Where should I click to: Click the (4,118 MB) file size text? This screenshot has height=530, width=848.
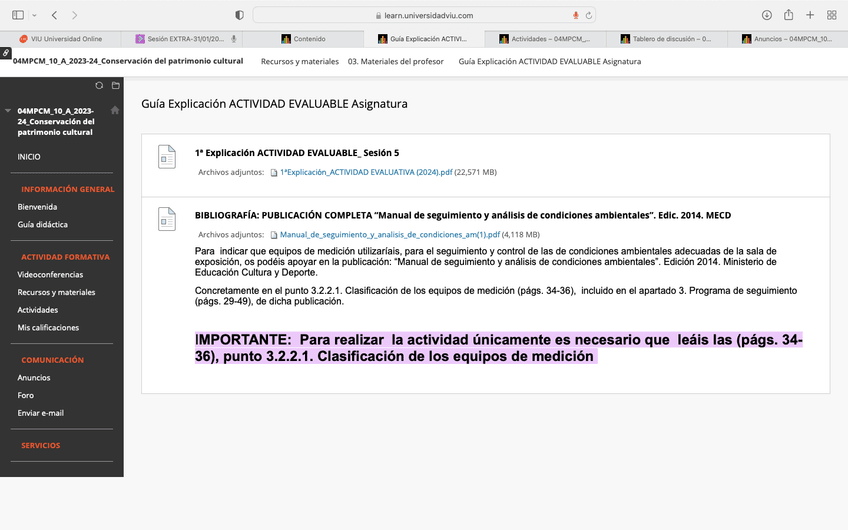(521, 235)
